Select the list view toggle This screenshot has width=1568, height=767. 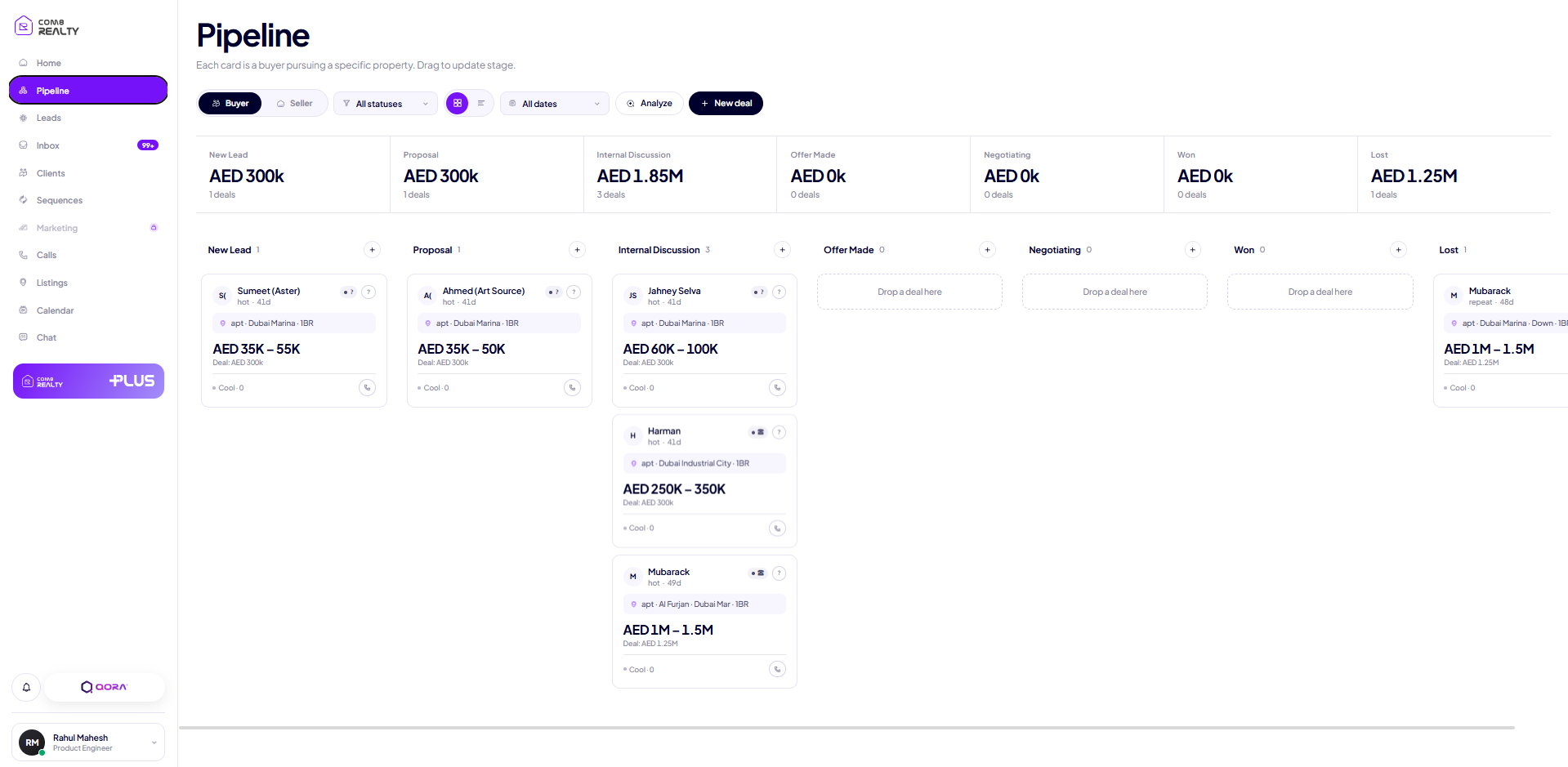(x=481, y=104)
